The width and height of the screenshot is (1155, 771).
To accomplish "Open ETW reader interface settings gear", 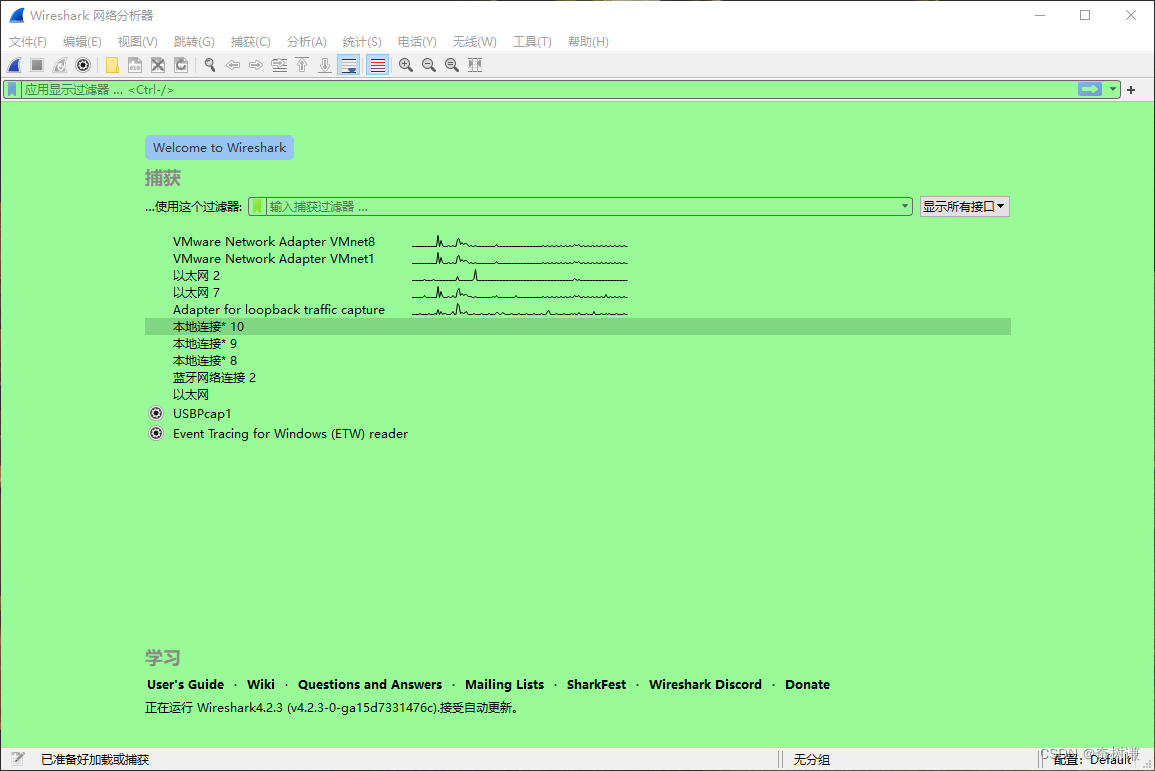I will tap(155, 433).
